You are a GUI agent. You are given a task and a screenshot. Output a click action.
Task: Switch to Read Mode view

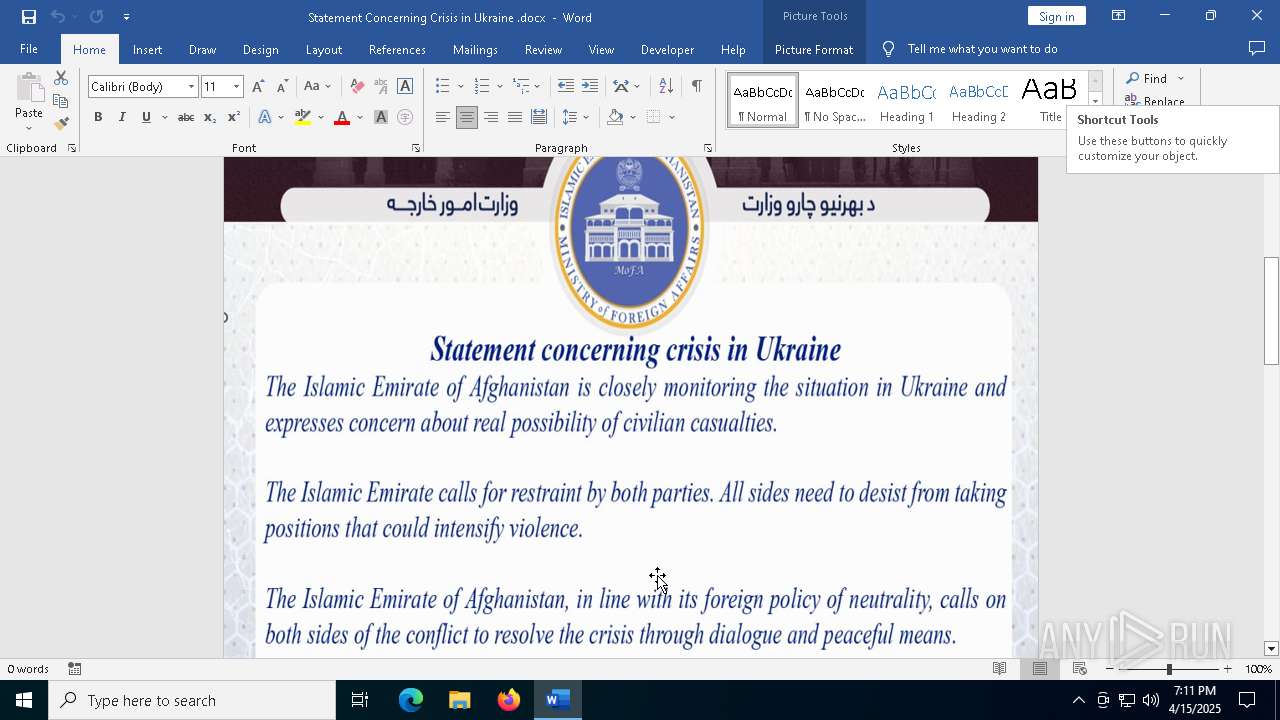pos(1000,669)
